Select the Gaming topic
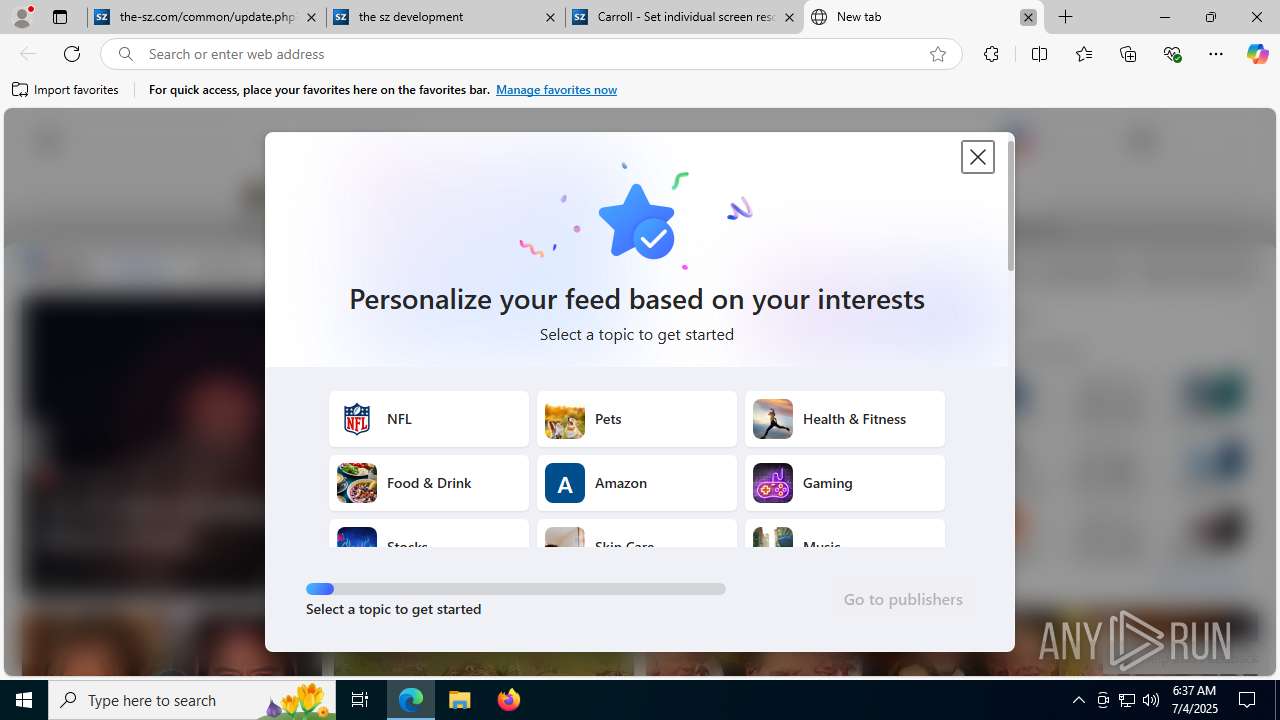 coord(845,483)
